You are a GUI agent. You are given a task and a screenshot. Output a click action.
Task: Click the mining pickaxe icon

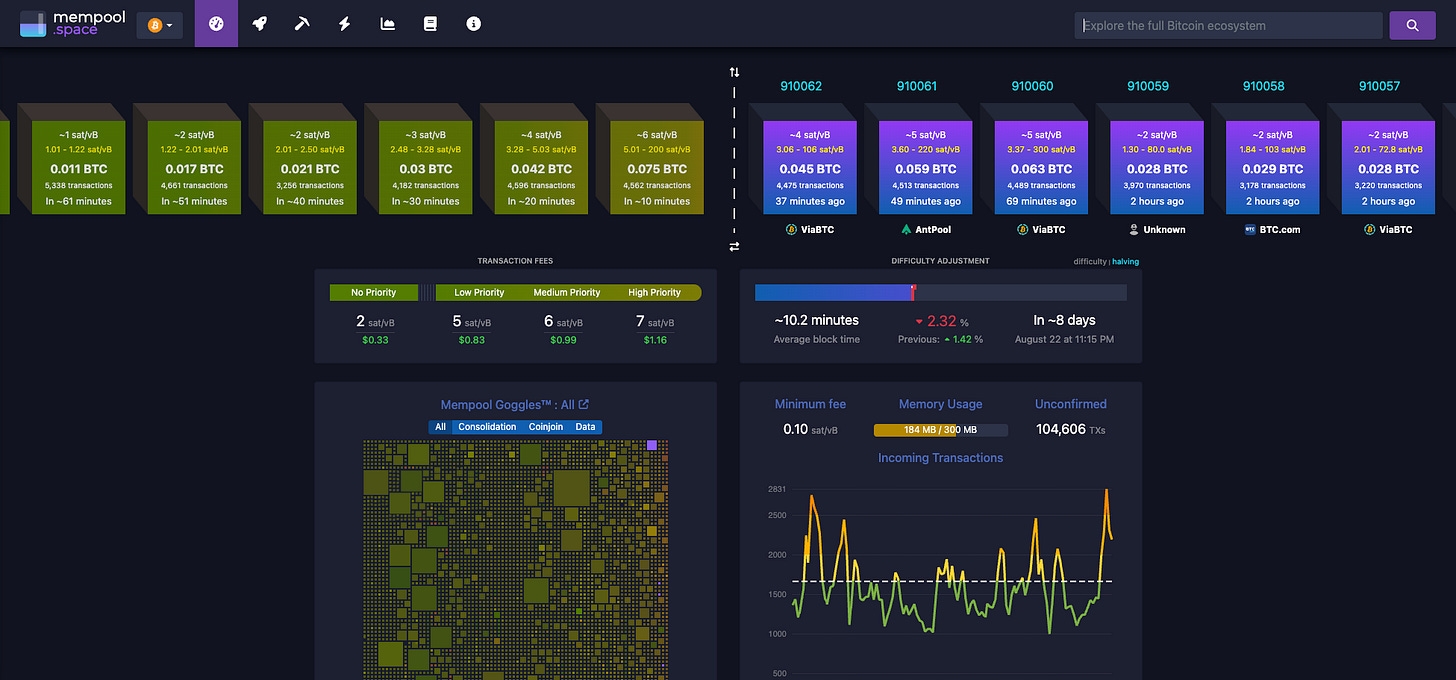(x=302, y=23)
